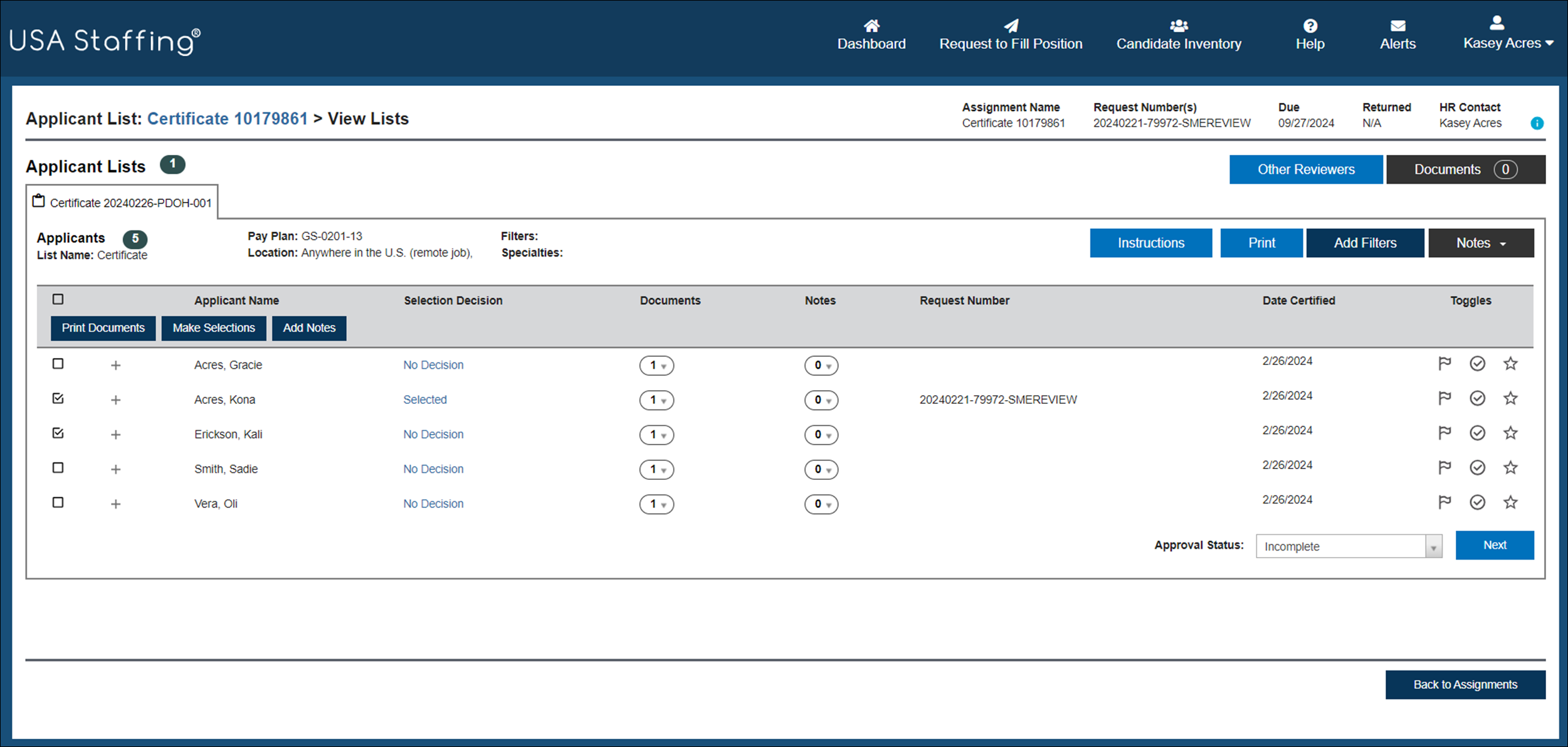This screenshot has height=747, width=1568.
Task: Open the Dashboard using the home icon
Action: pyautogui.click(x=871, y=26)
